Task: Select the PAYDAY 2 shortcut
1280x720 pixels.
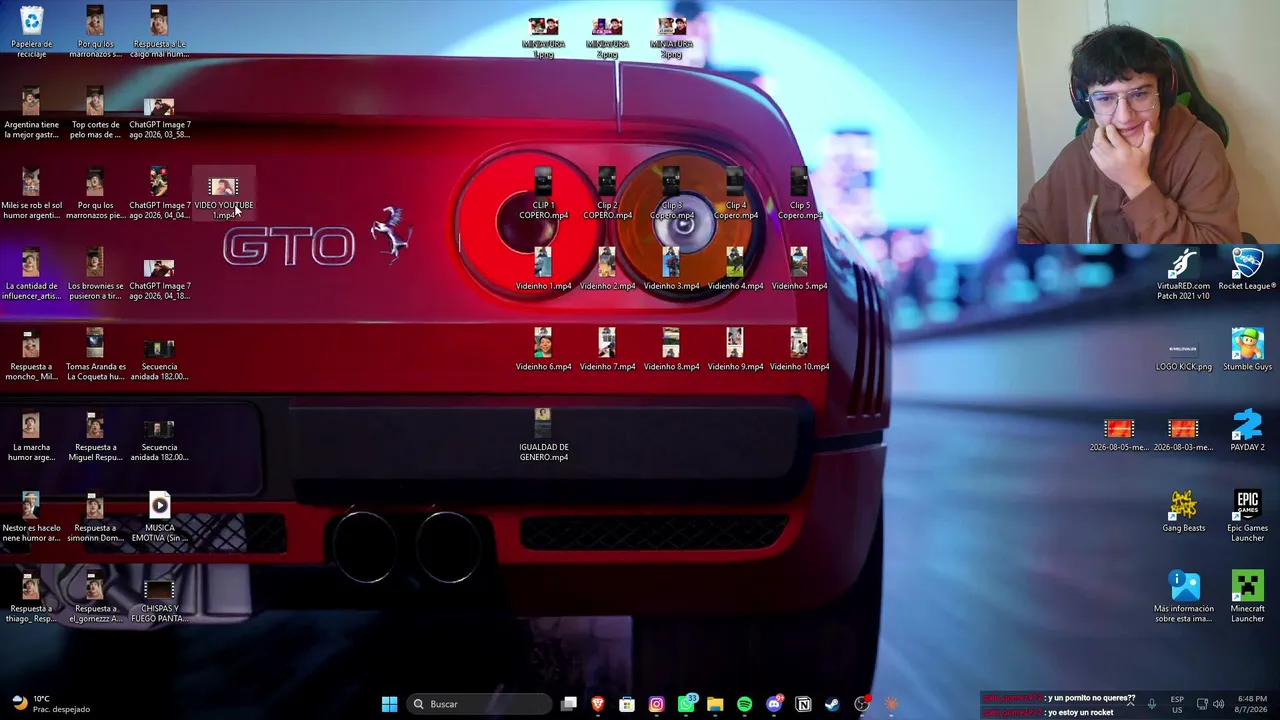Action: coord(1247,432)
